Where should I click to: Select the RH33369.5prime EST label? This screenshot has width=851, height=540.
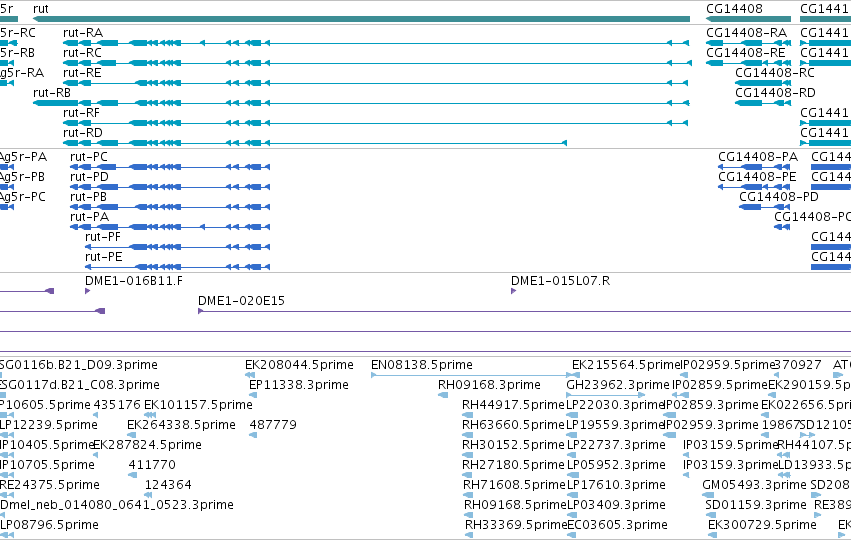point(516,525)
